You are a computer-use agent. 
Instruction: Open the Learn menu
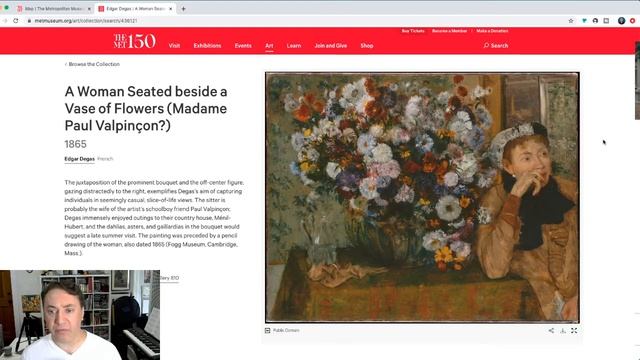(x=294, y=46)
